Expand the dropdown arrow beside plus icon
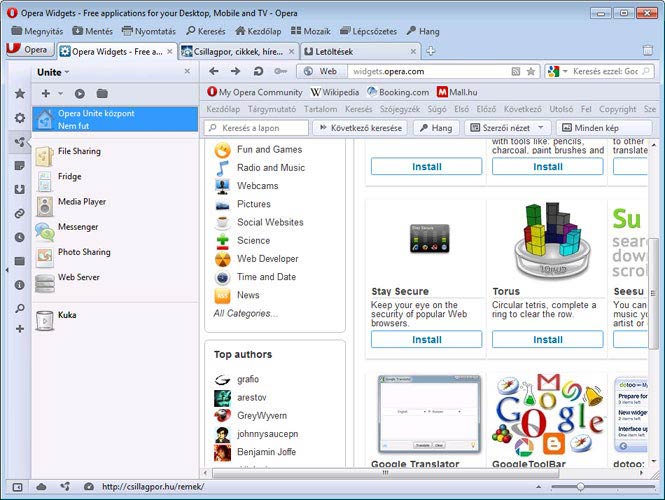This screenshot has height=500, width=665. click(60, 93)
